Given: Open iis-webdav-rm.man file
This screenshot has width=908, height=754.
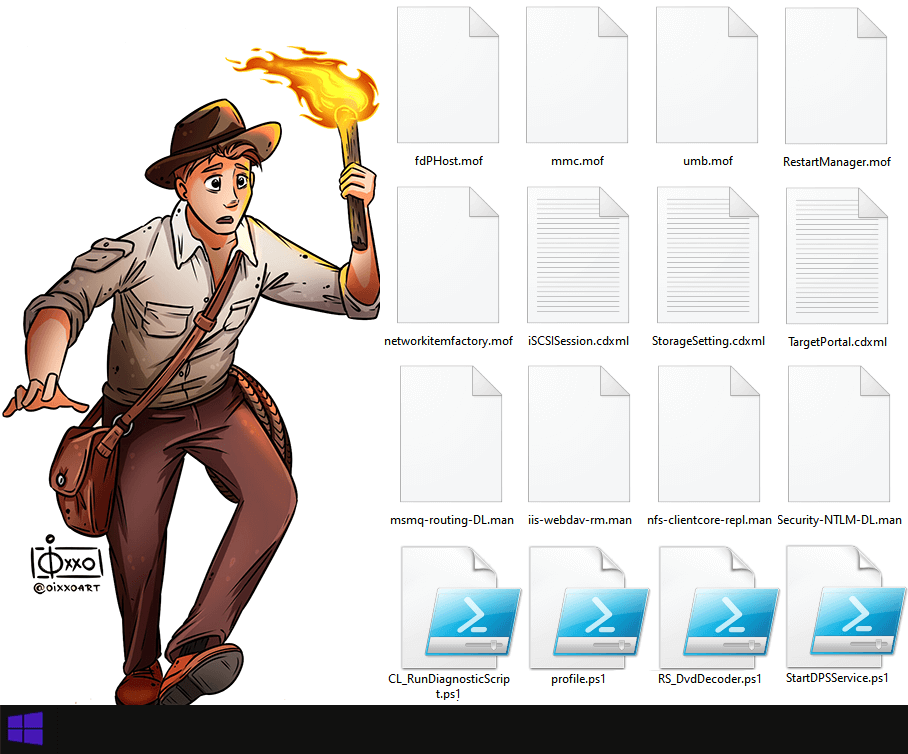Looking at the screenshot, I should [579, 434].
